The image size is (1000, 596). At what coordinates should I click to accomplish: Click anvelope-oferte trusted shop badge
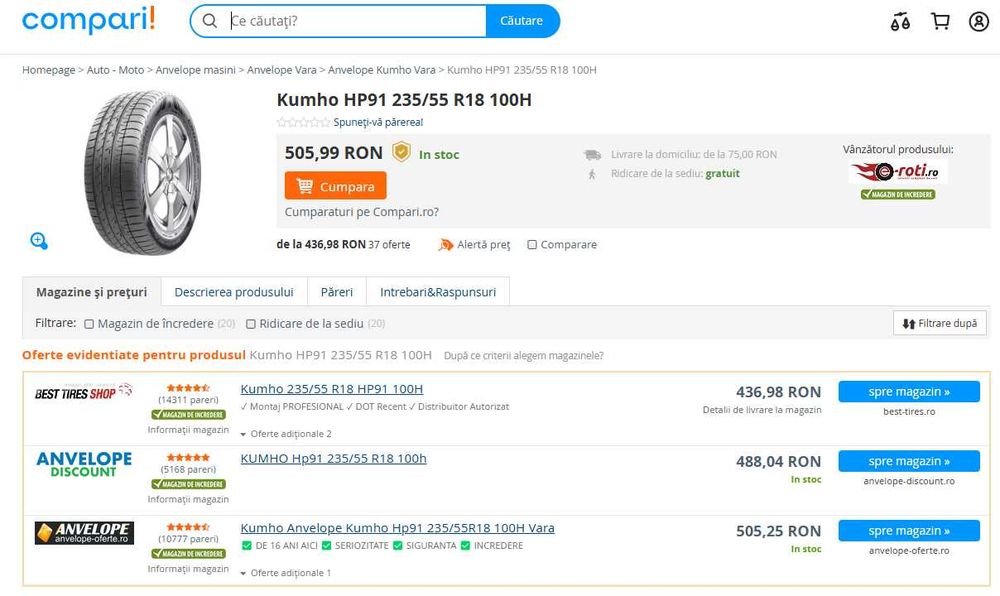[x=188, y=553]
